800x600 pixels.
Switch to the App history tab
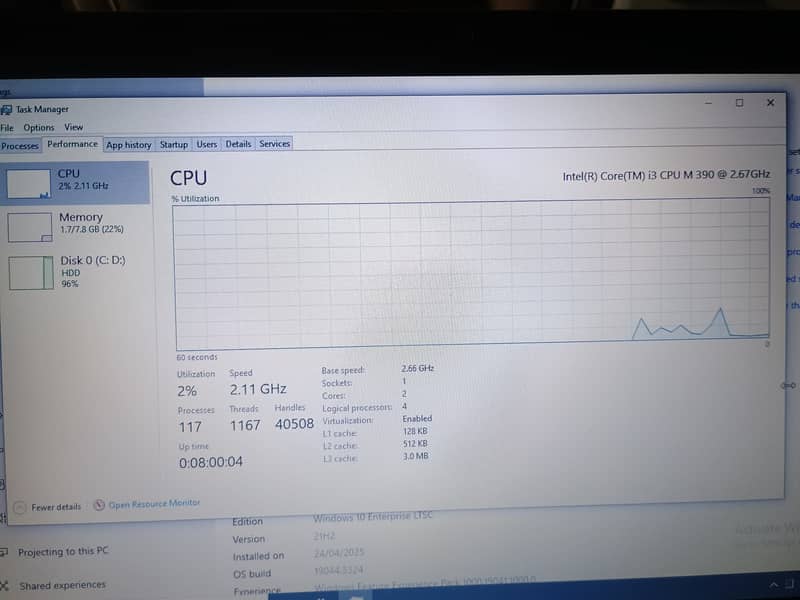click(x=129, y=145)
